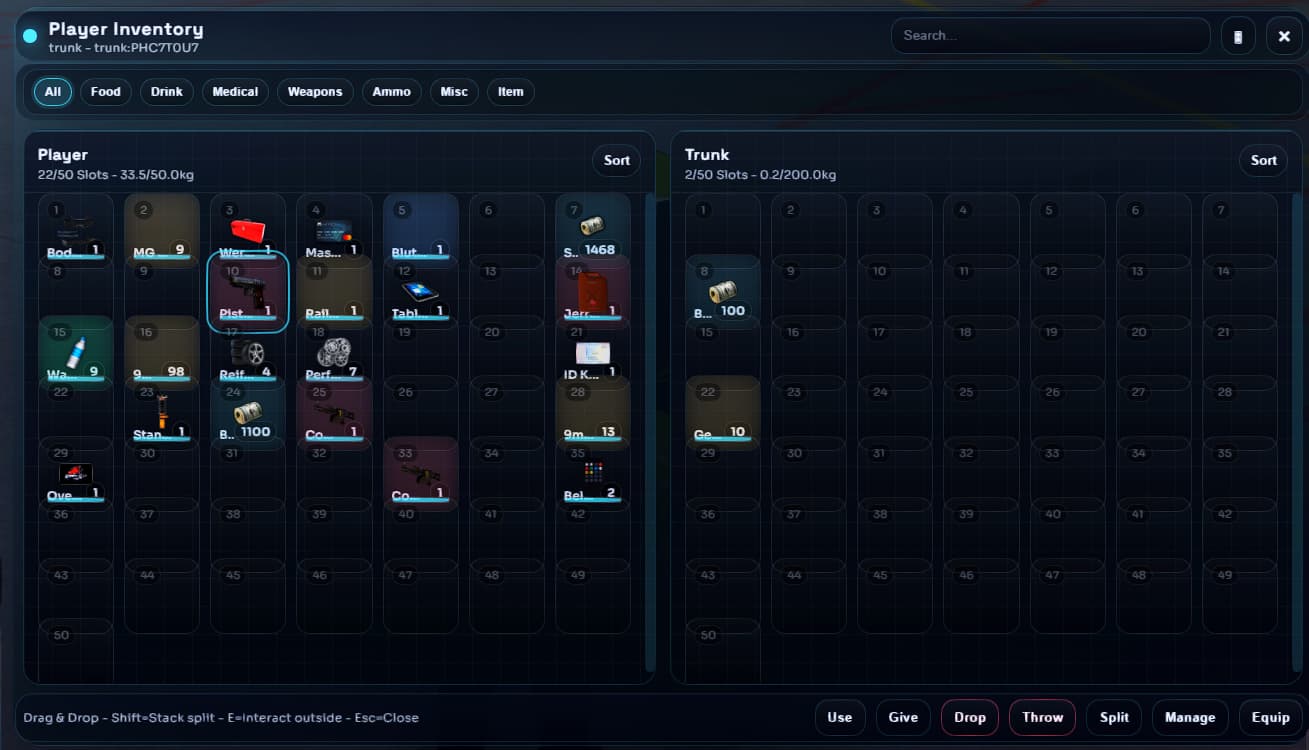Focus the Search input field
1309x750 pixels.
coord(1051,36)
